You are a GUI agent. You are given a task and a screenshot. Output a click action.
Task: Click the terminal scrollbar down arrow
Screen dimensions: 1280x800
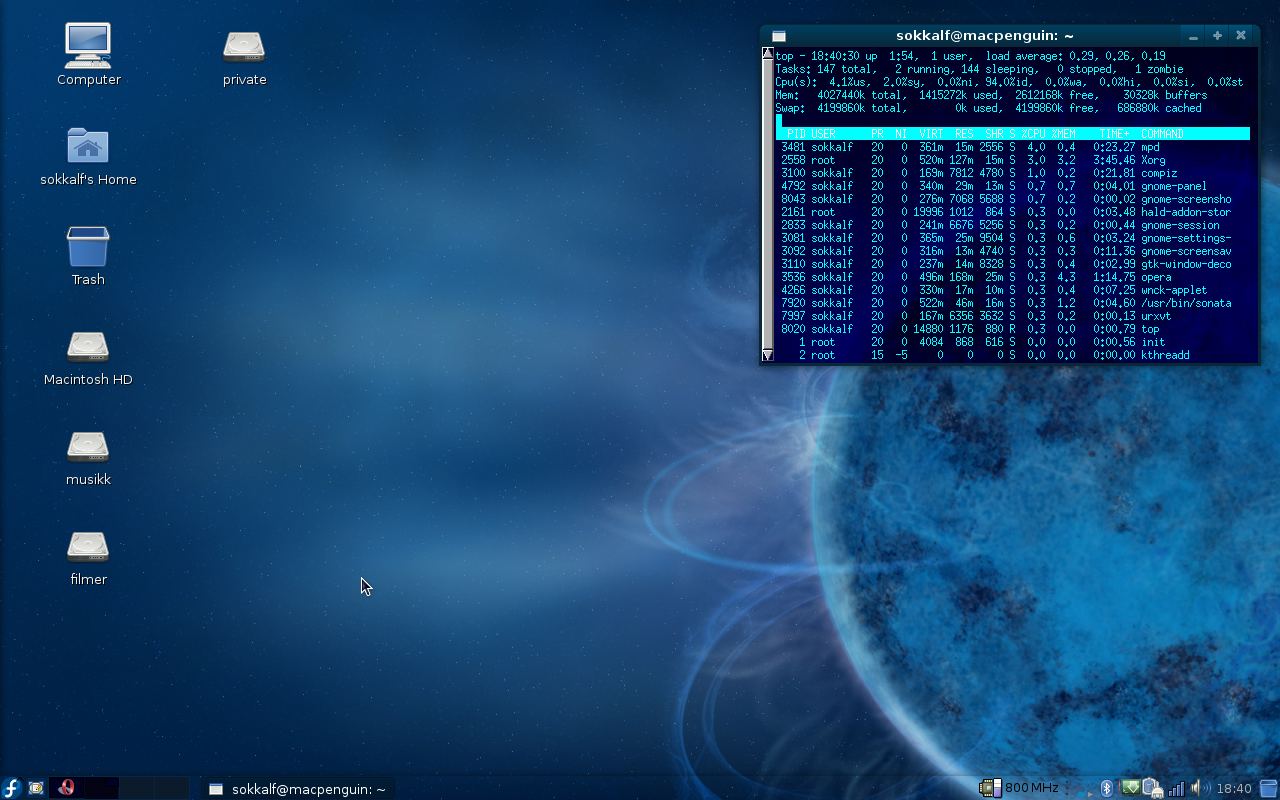pyautogui.click(x=768, y=355)
